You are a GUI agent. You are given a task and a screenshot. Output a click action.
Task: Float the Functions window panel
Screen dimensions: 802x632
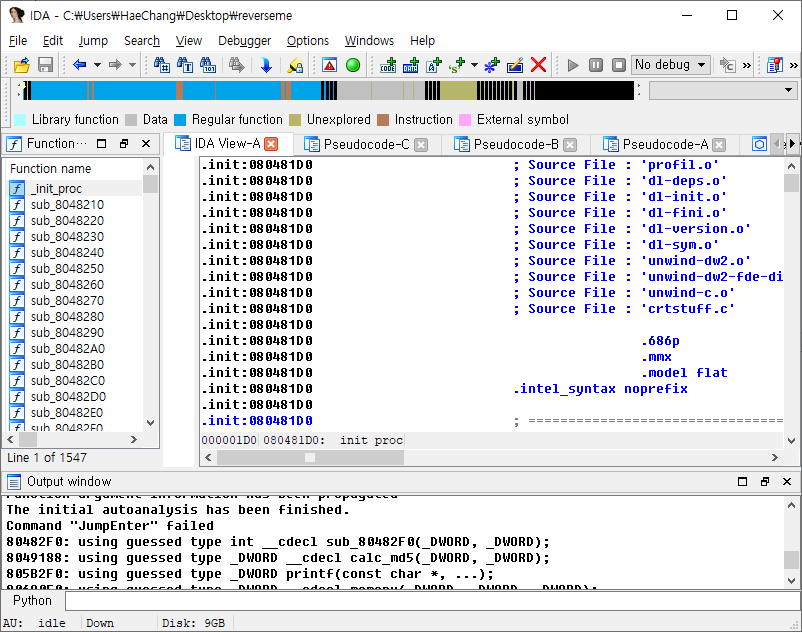pos(124,144)
